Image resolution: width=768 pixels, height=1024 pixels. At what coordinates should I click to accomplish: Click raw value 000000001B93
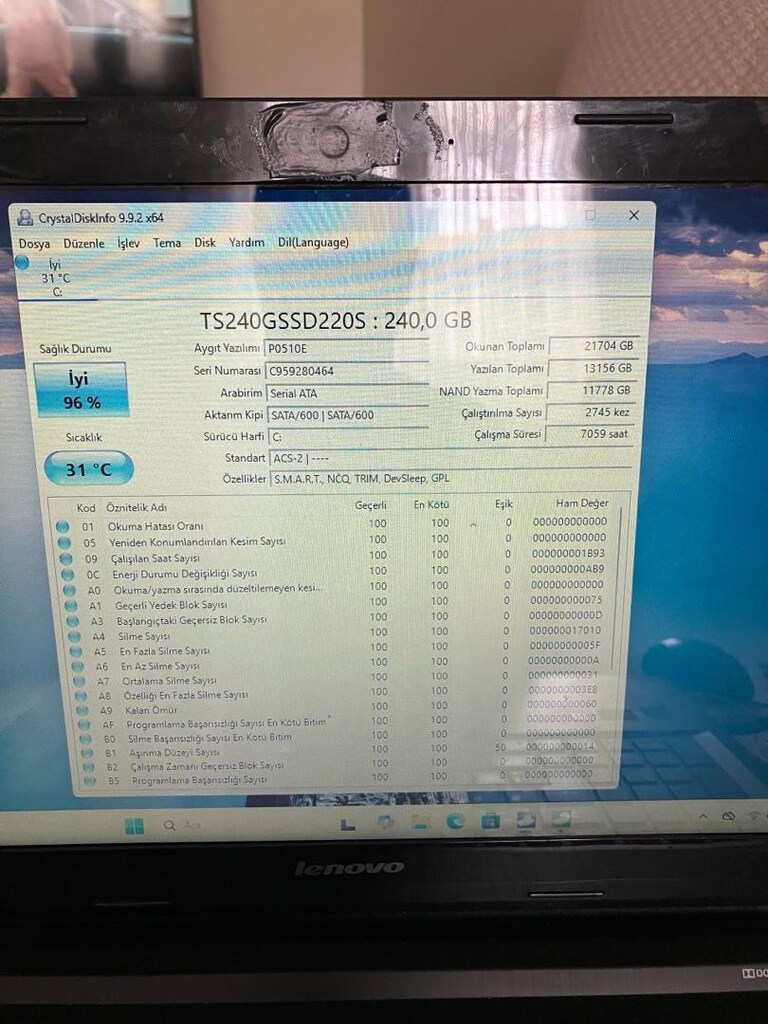[568, 553]
